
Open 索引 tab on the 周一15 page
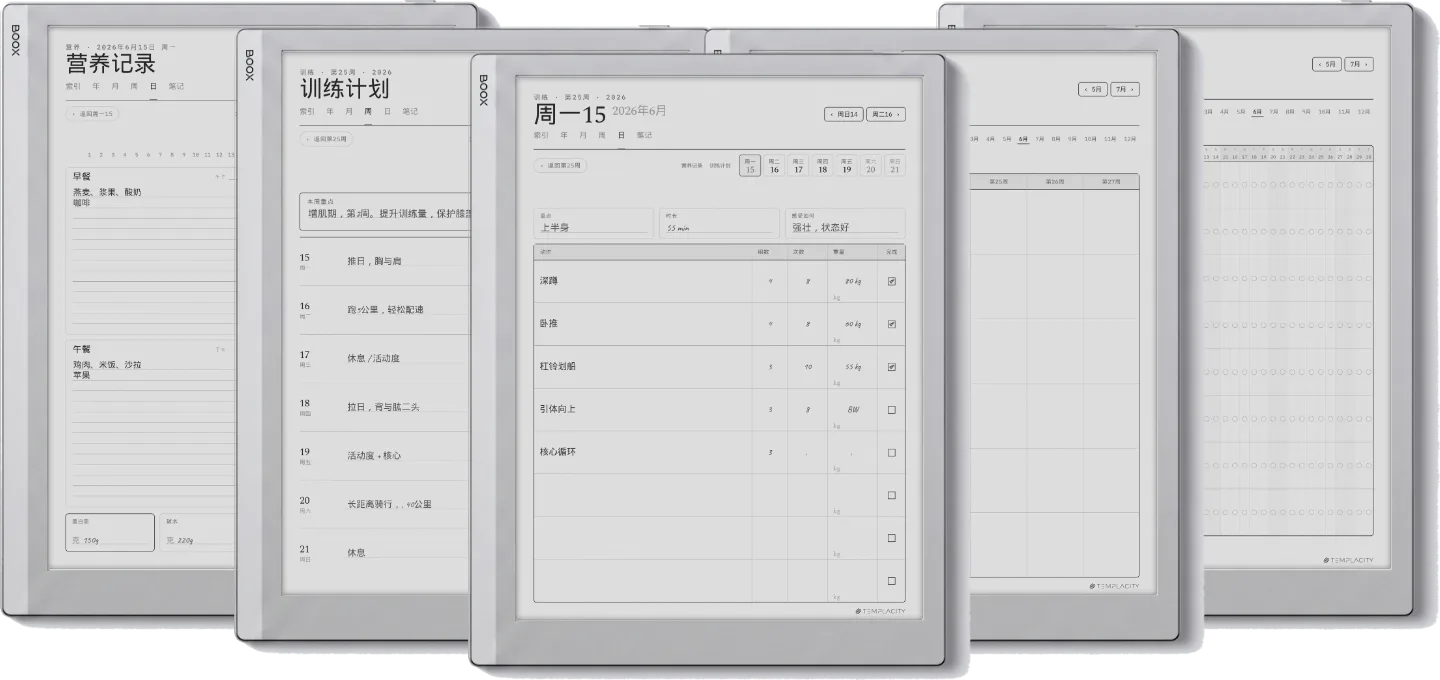coord(541,135)
